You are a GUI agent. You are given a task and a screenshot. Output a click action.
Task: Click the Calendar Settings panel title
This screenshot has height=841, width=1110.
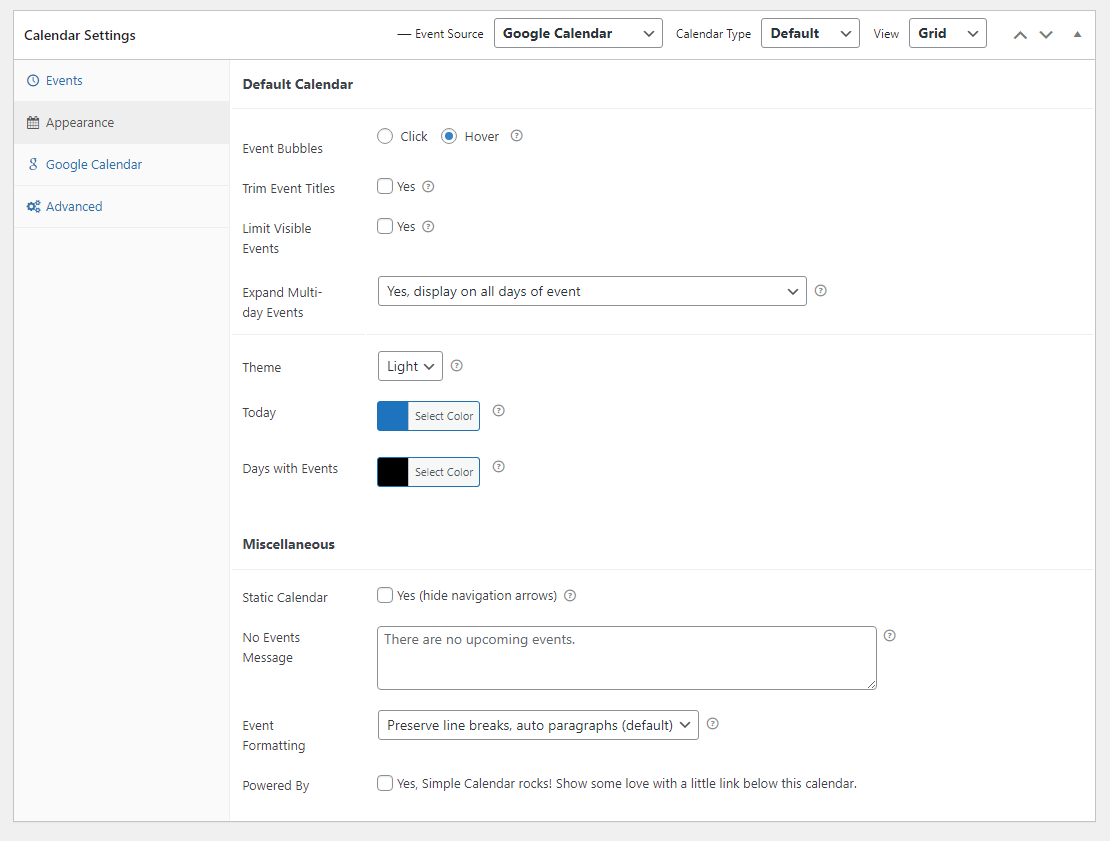pos(80,35)
